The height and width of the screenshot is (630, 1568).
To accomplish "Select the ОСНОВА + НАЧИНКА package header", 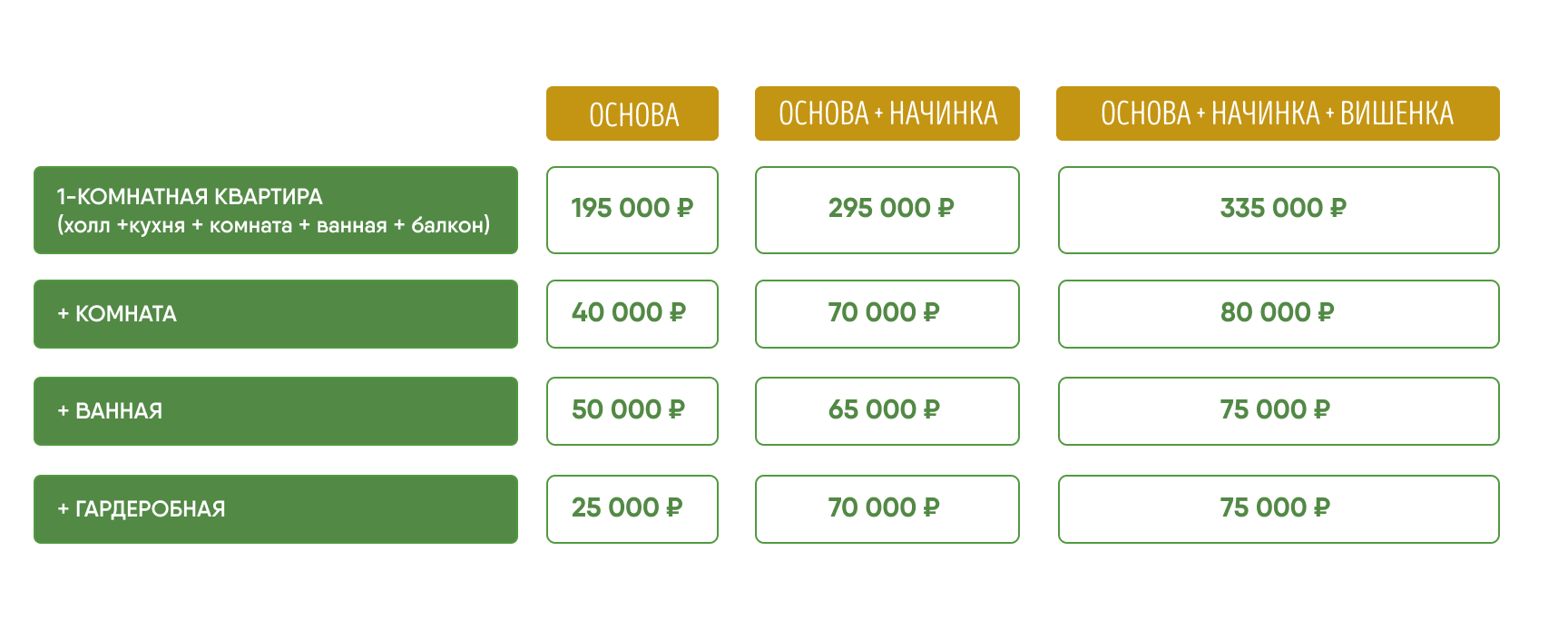I will (887, 113).
